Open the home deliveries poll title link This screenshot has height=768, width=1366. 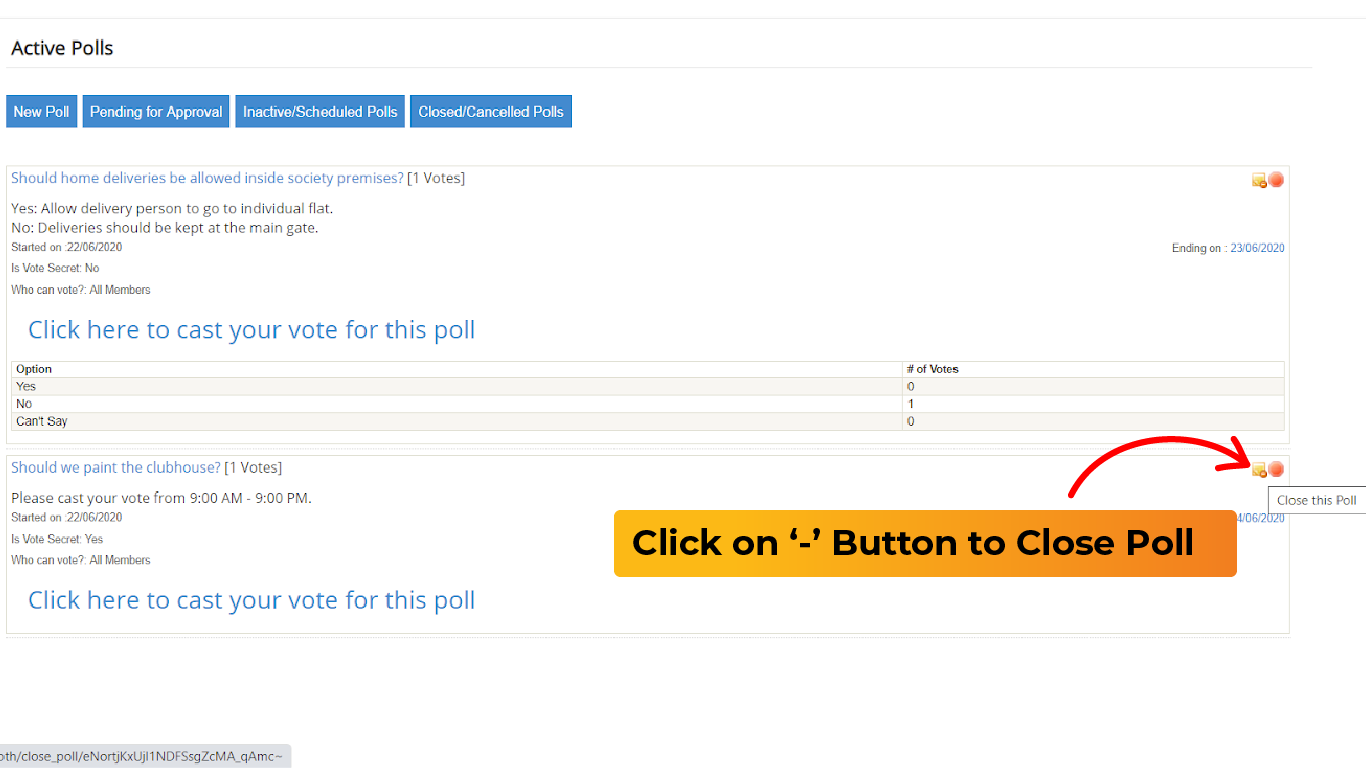pyautogui.click(x=207, y=178)
